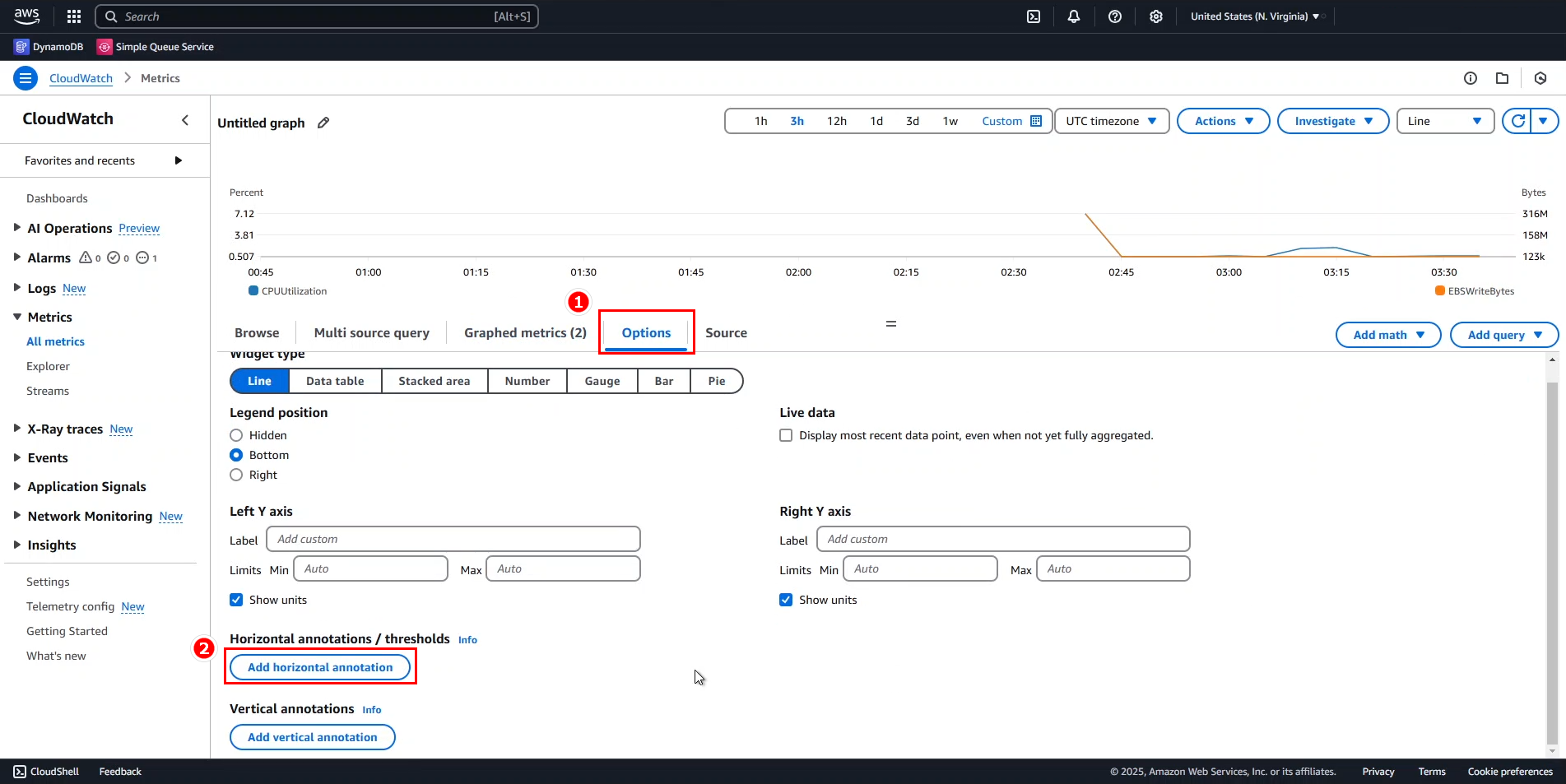The height and width of the screenshot is (784, 1566).
Task: Open the Actions dropdown
Action: tap(1223, 121)
